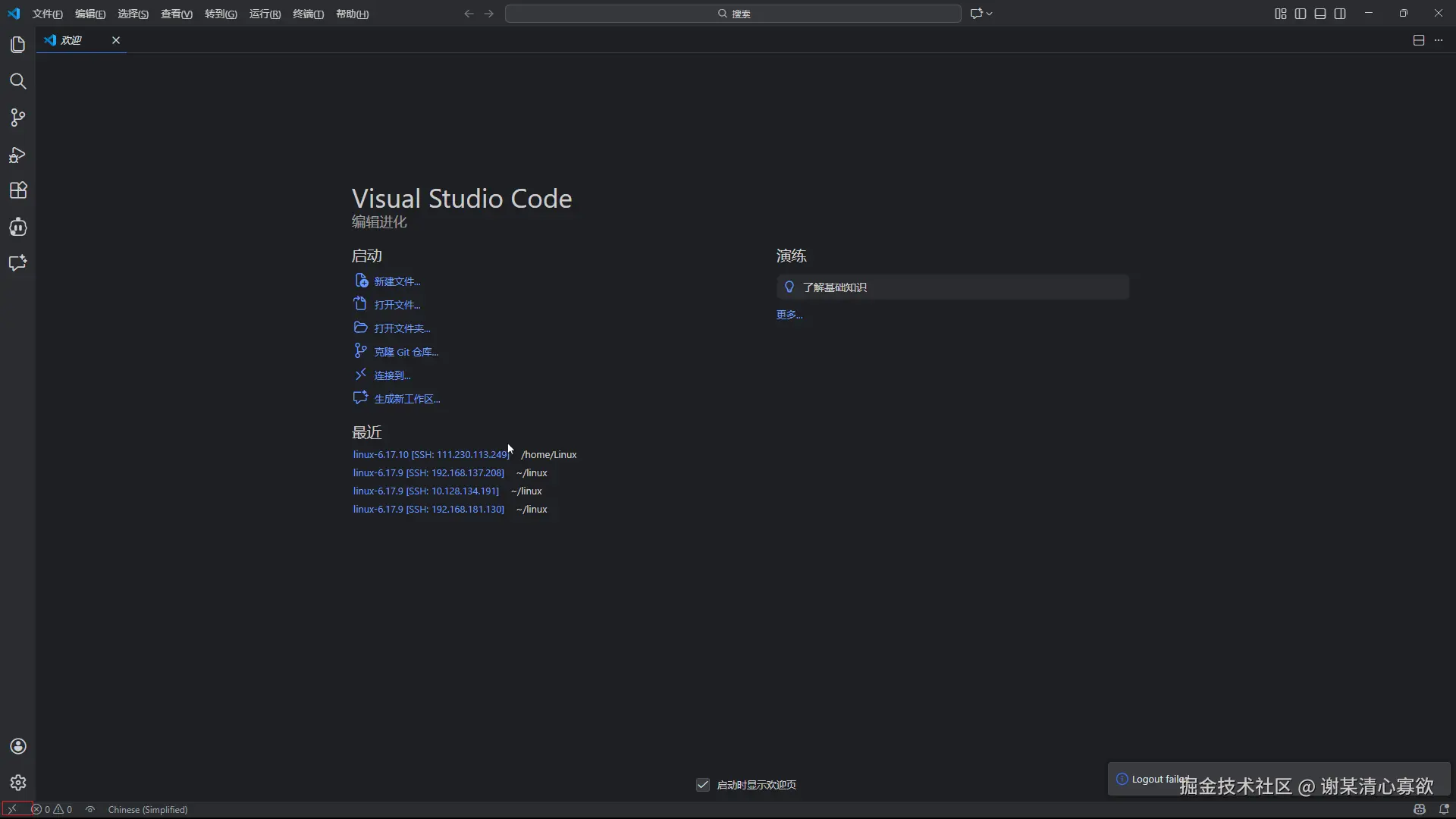Open the Manage gear icon
Image resolution: width=1456 pixels, height=819 pixels.
click(18, 783)
